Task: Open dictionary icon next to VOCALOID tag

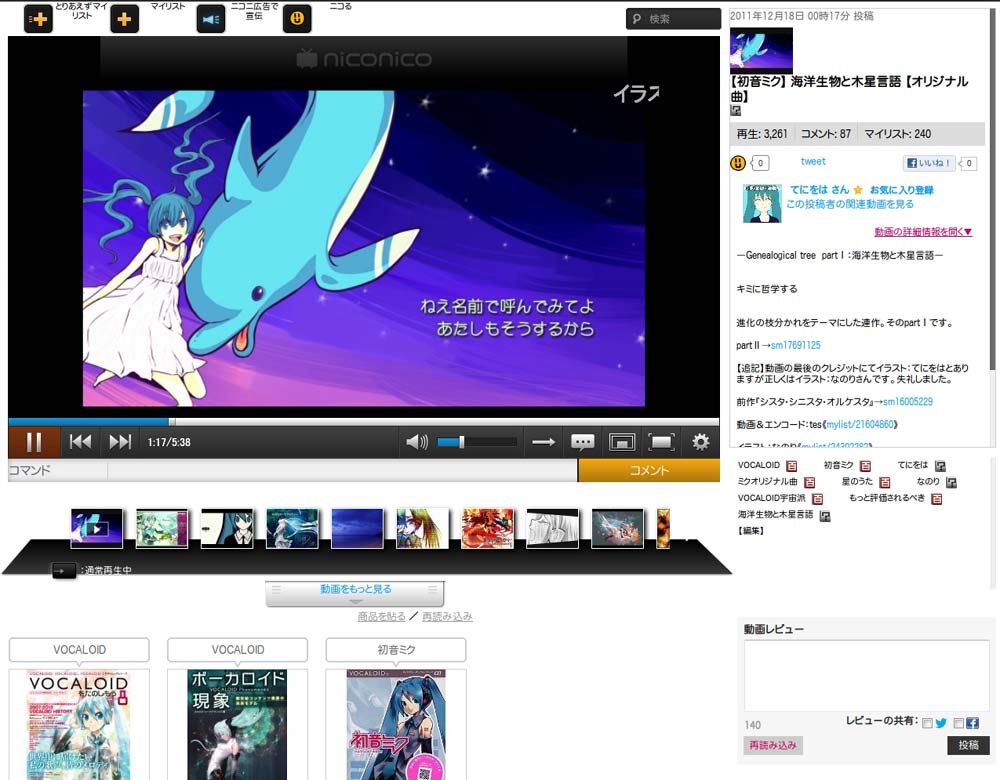Action: pos(791,466)
